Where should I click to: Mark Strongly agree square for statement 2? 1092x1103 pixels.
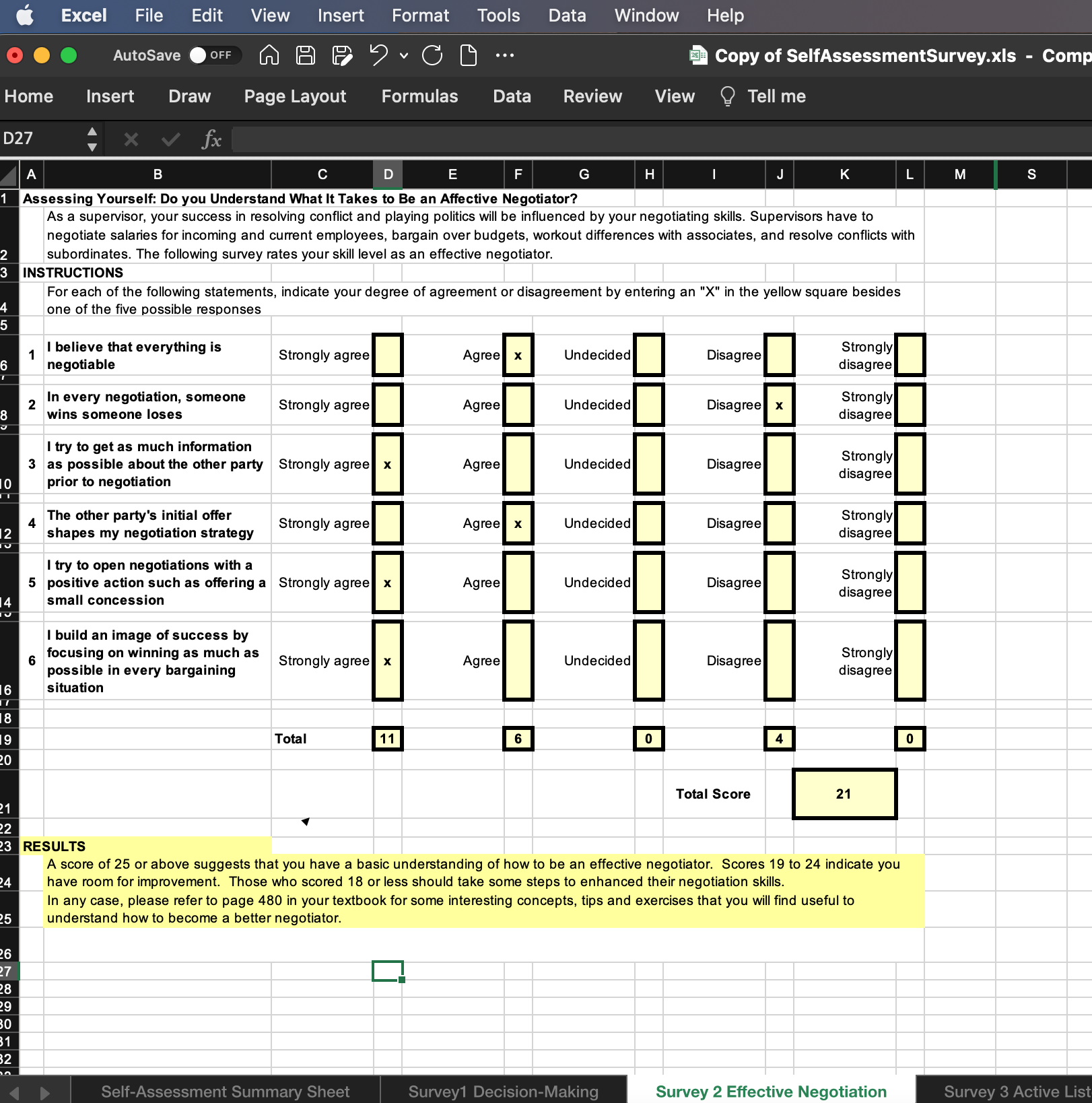[x=388, y=405]
